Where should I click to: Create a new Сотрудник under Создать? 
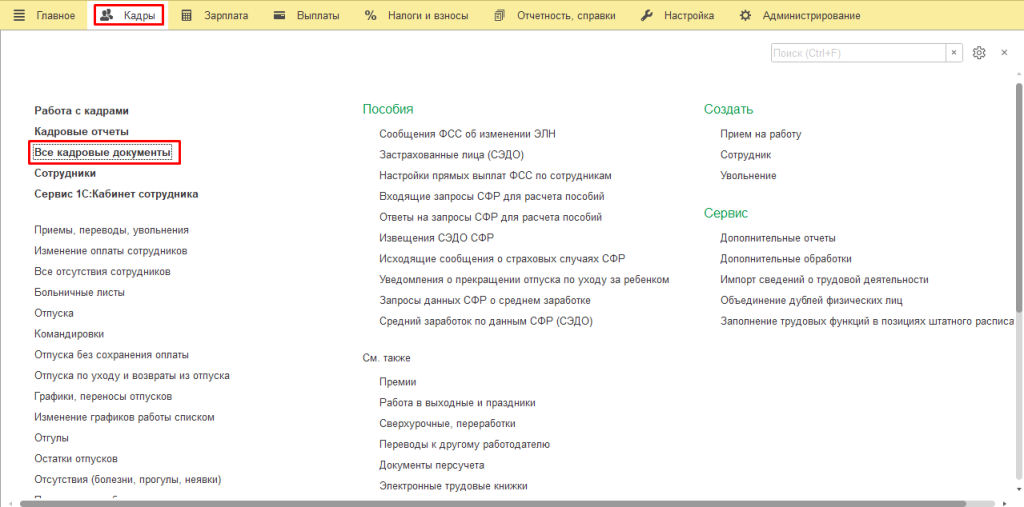click(x=746, y=155)
